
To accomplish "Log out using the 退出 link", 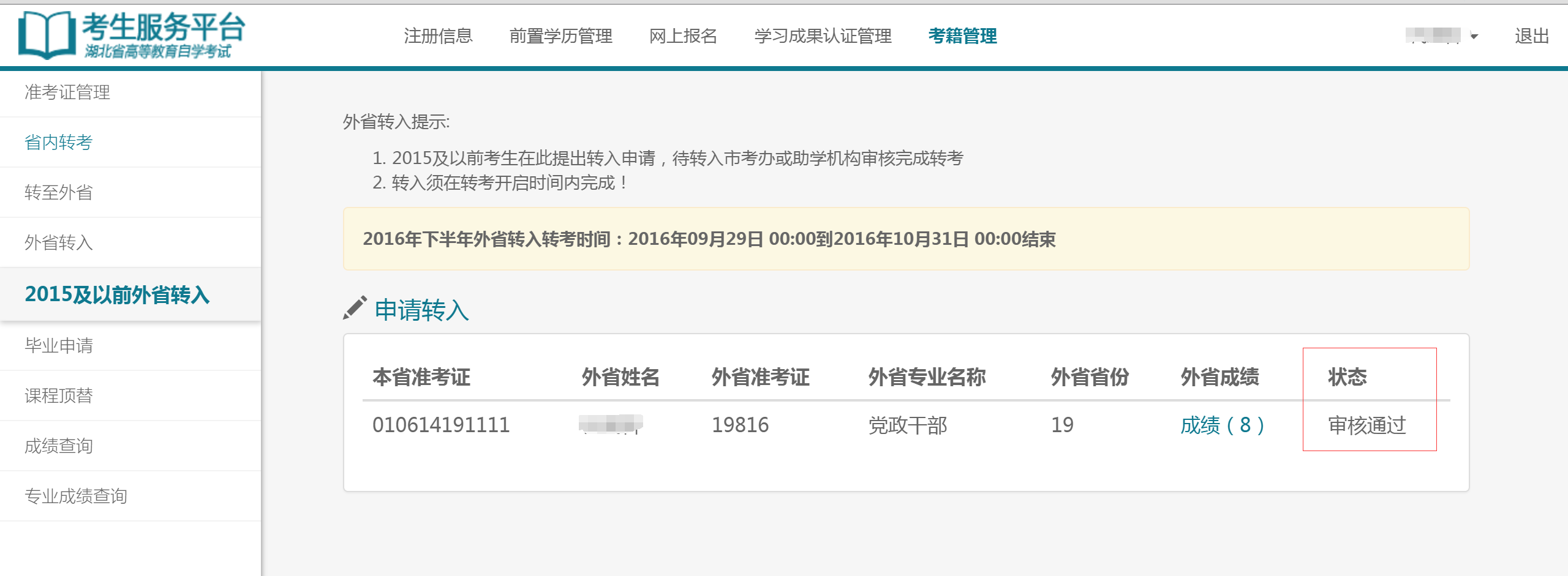I will [1531, 36].
